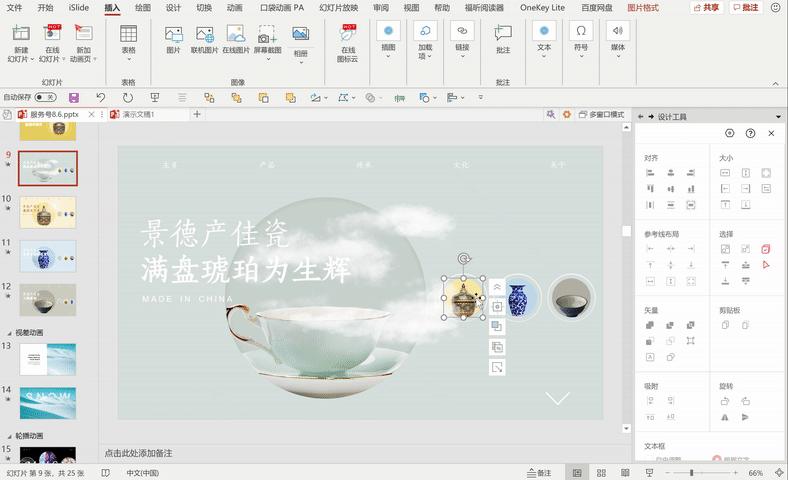Click the 共享 share button
The image size is (788, 480).
pos(707,8)
